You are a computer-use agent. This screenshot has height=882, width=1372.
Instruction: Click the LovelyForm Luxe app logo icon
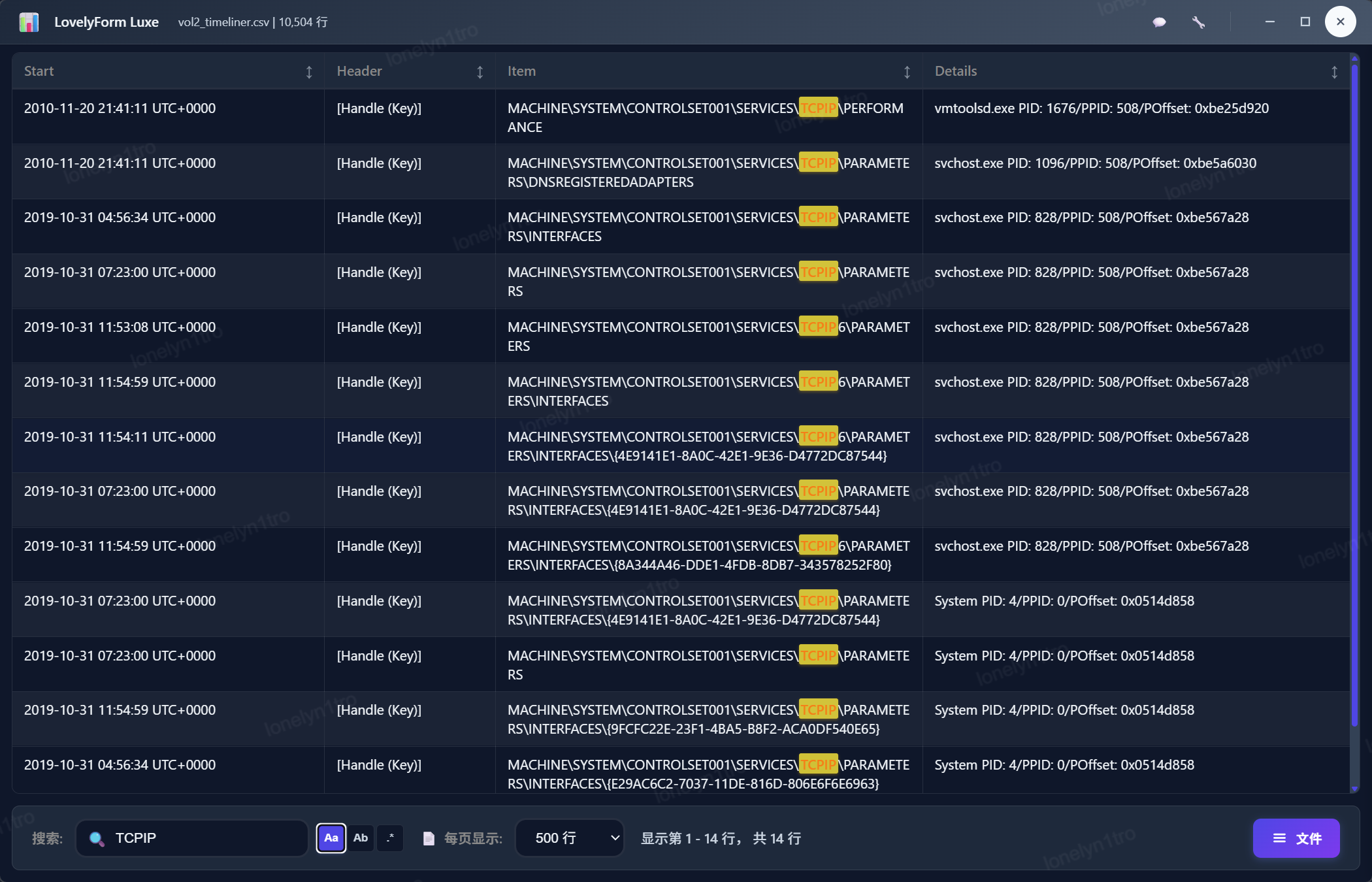29,22
